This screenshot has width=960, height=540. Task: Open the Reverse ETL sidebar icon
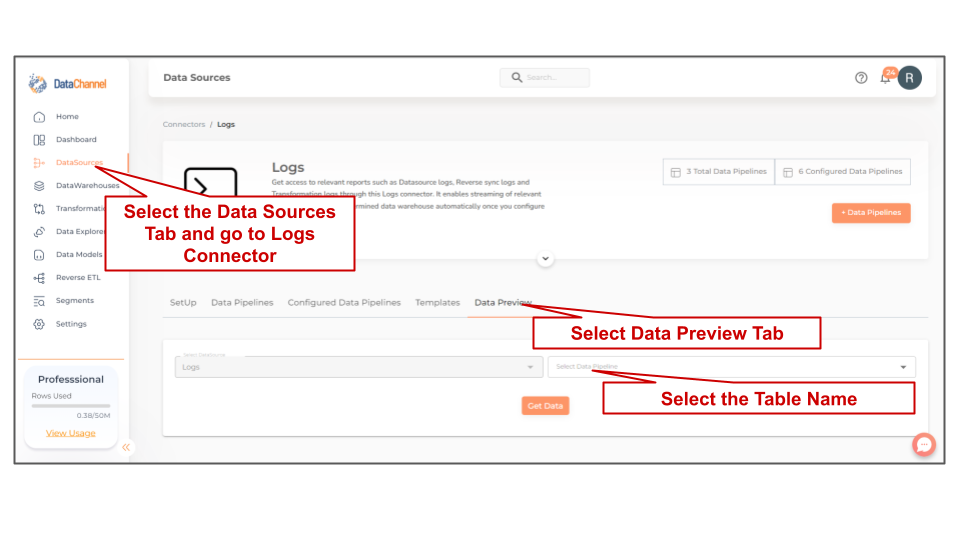[39, 278]
